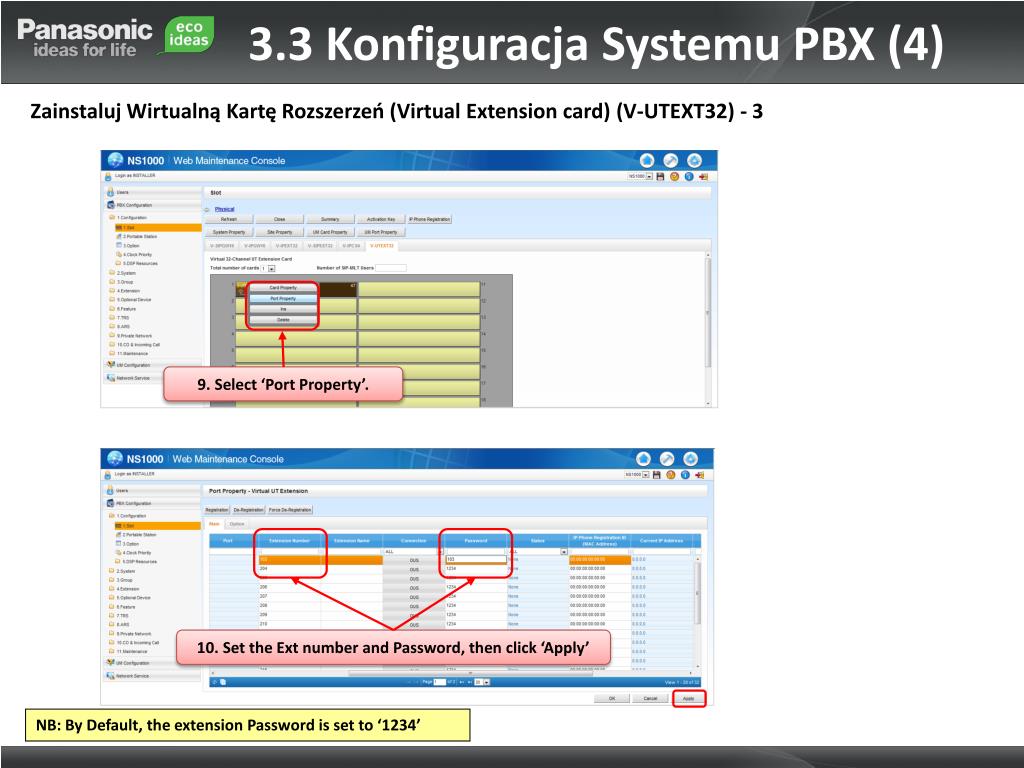The width and height of the screenshot is (1024, 768).
Task: Click the blue info icon in Slot console toolbar
Action: point(689,176)
